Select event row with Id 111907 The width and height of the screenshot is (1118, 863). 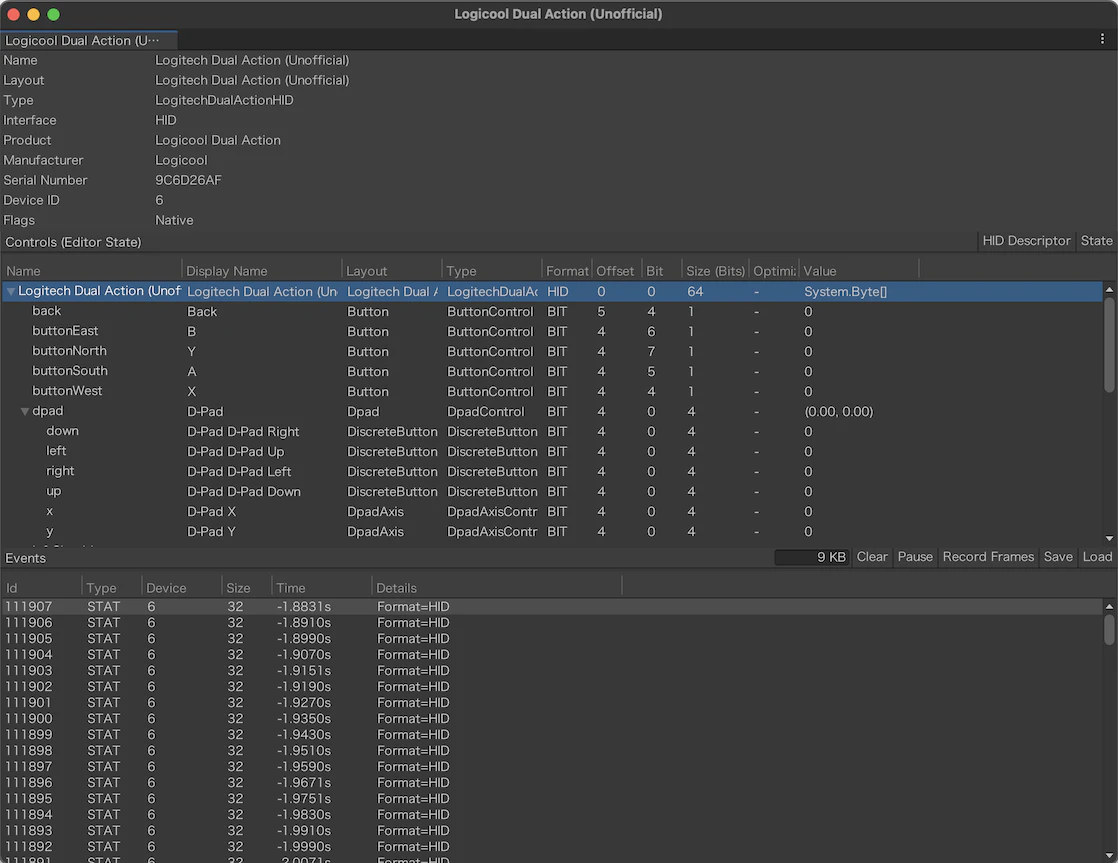552,606
